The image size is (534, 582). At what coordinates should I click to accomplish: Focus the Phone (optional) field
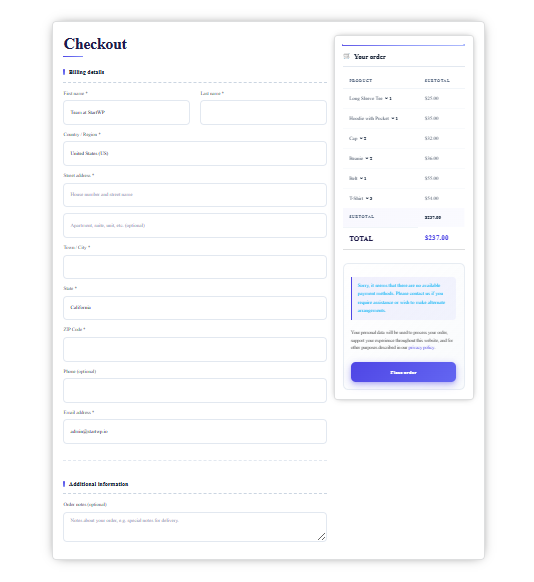coord(195,390)
